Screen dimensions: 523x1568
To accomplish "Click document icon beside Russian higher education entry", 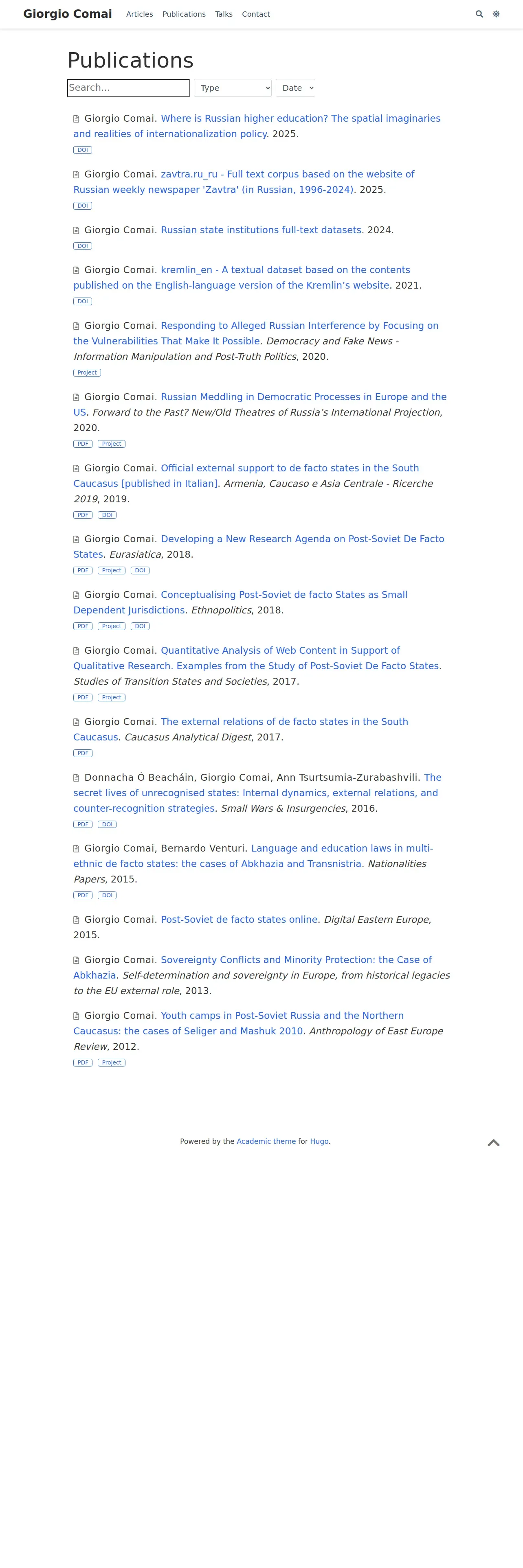I will [x=76, y=119].
